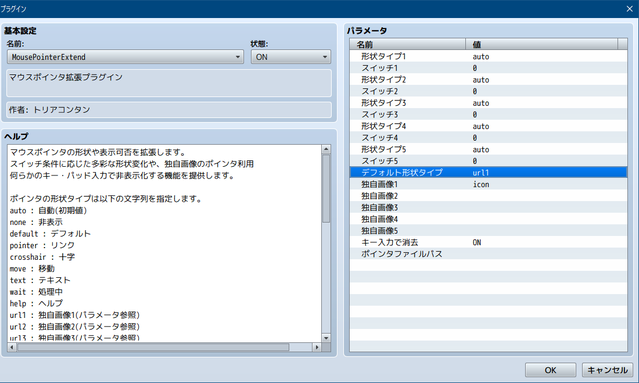Click the help horizontal scroll left arrow
The image size is (639, 383).
pos(12,347)
